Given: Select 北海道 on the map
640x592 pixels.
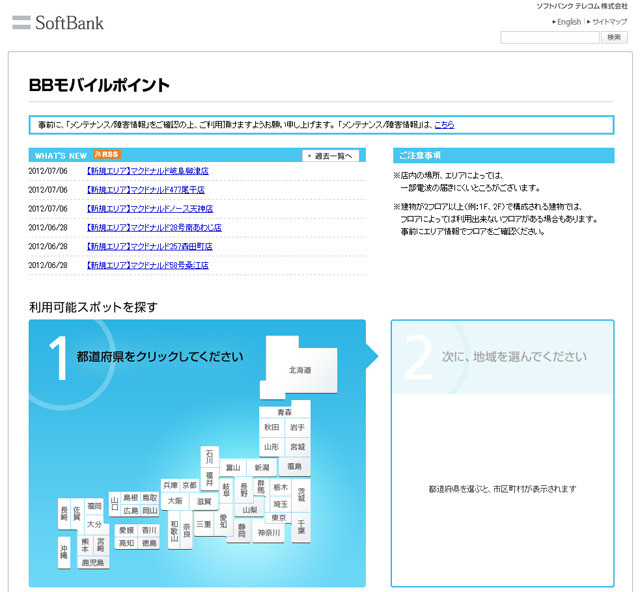Looking at the screenshot, I should (x=300, y=370).
